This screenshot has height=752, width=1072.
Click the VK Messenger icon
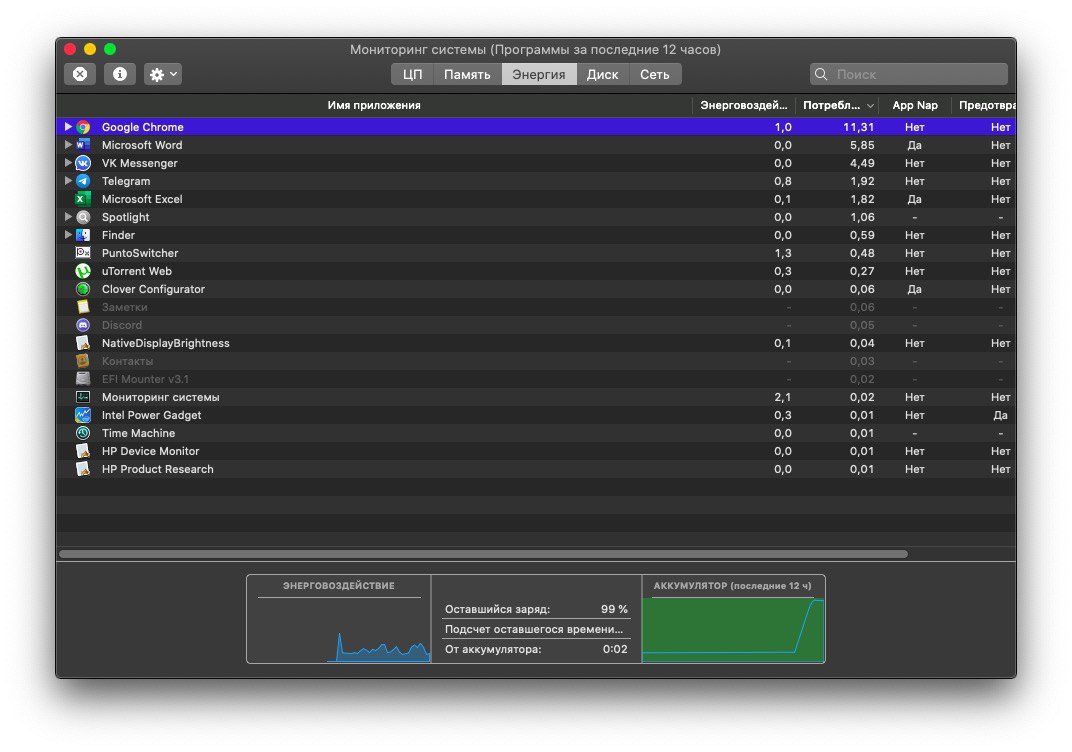pyautogui.click(x=83, y=163)
